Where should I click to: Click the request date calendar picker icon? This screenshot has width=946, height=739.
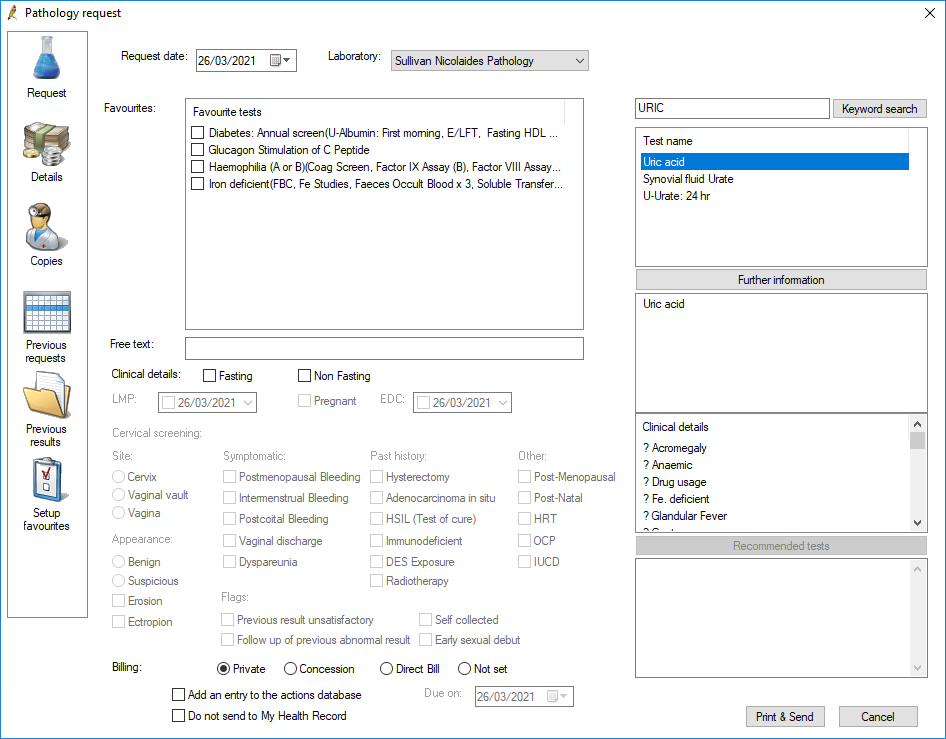pos(275,61)
